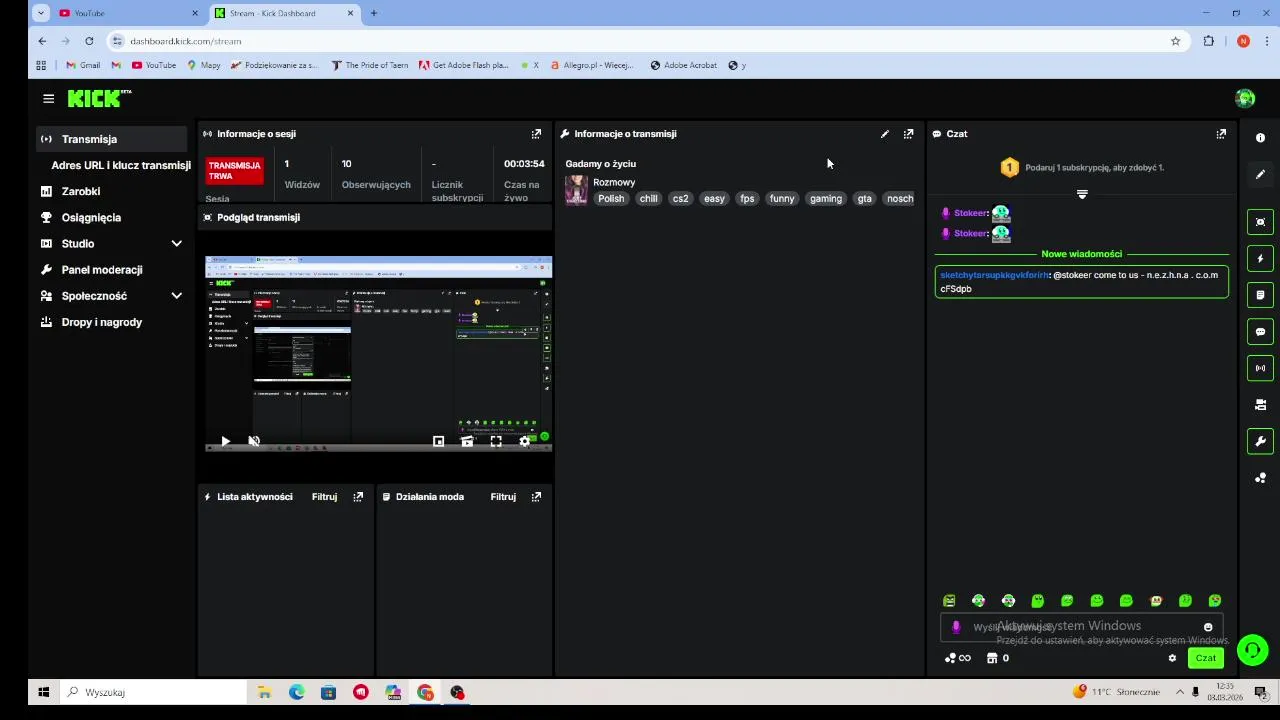
Task: Pop out the Działania moda panel
Action: coord(536,497)
